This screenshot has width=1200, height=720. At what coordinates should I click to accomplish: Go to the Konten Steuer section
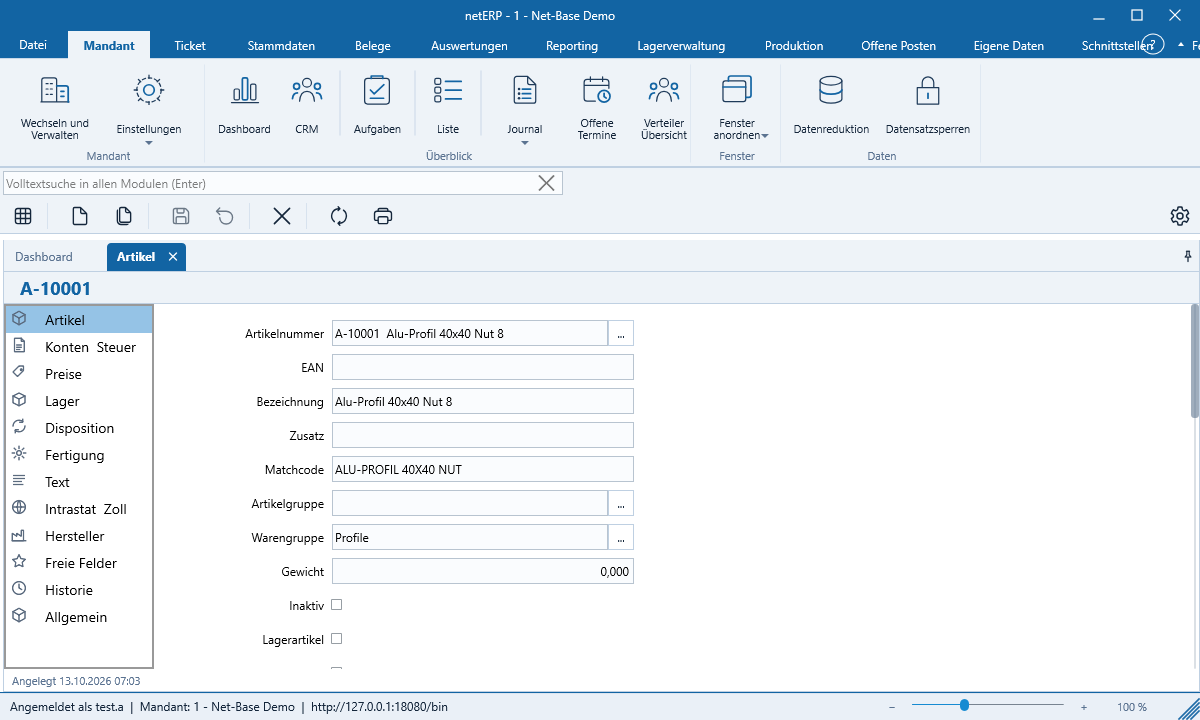(x=79, y=347)
